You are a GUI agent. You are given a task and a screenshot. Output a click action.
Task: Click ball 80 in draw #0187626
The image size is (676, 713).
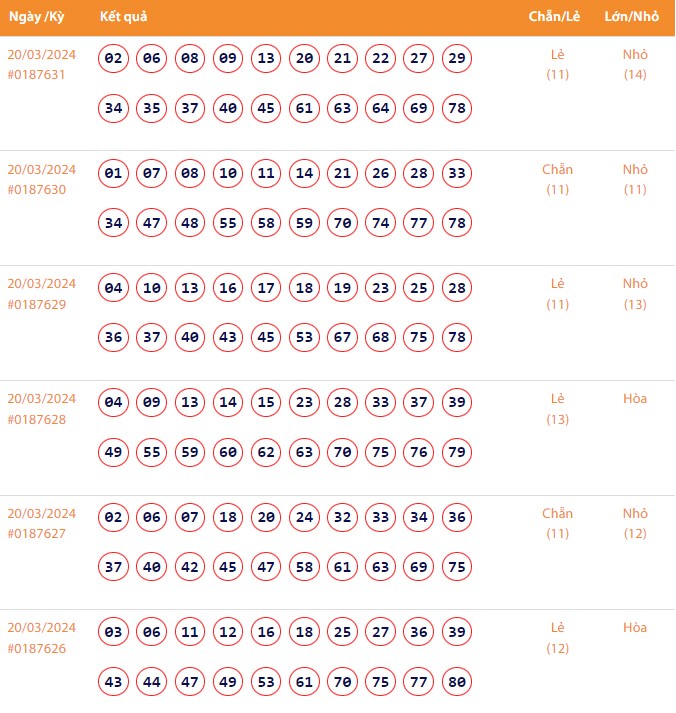pos(457,683)
